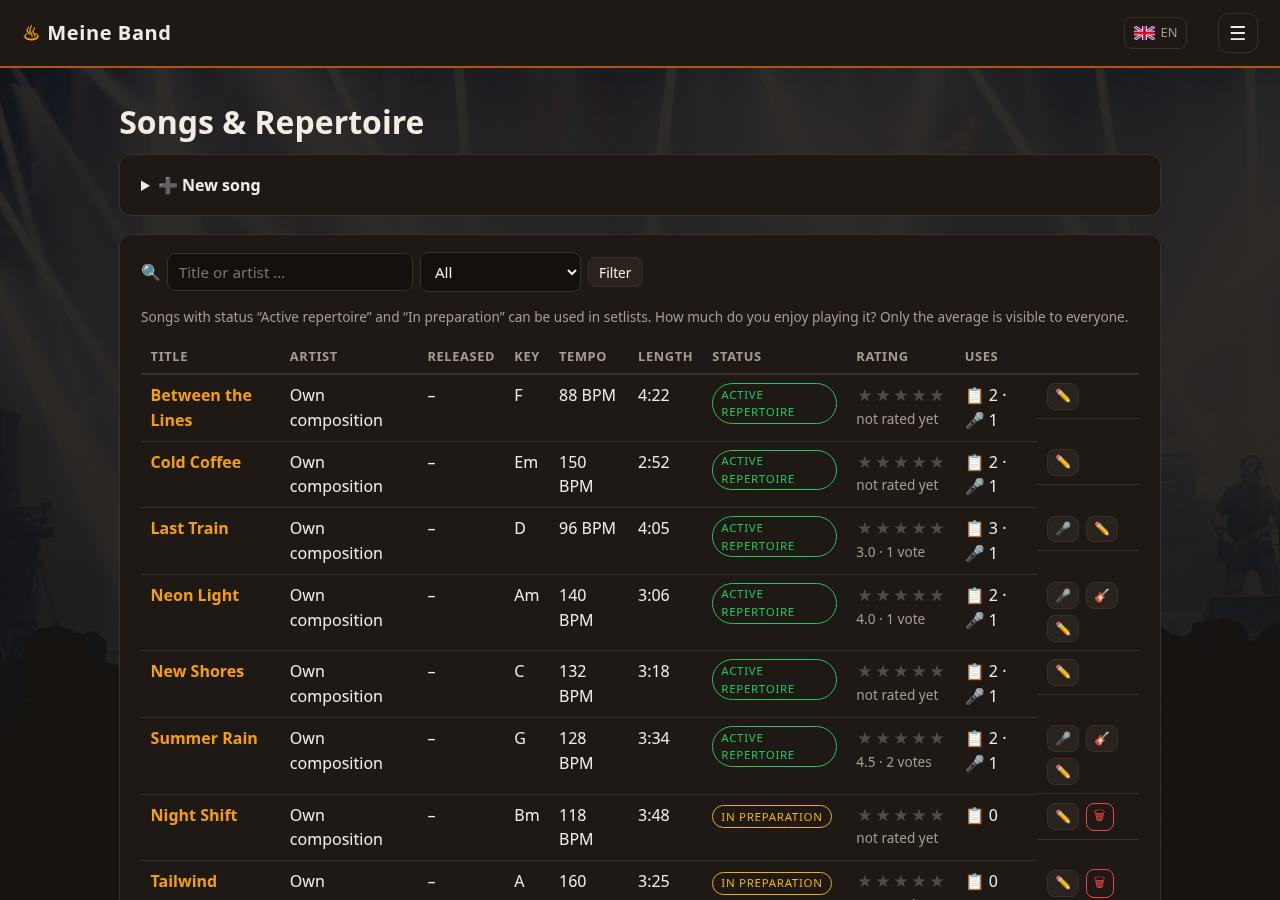Open the Last Train song page

[189, 528]
